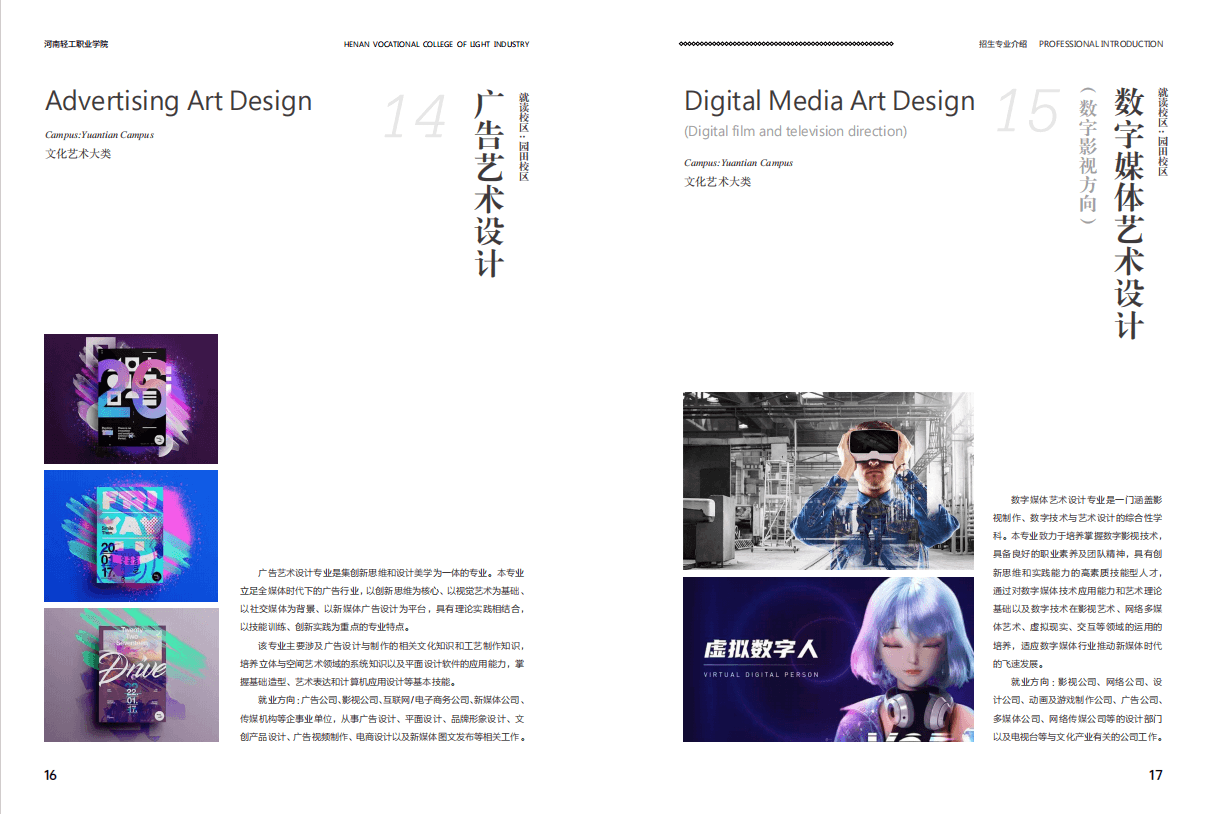Click the 河南轻工职业学院 header text
The width and height of the screenshot is (1206, 814).
(x=76, y=44)
